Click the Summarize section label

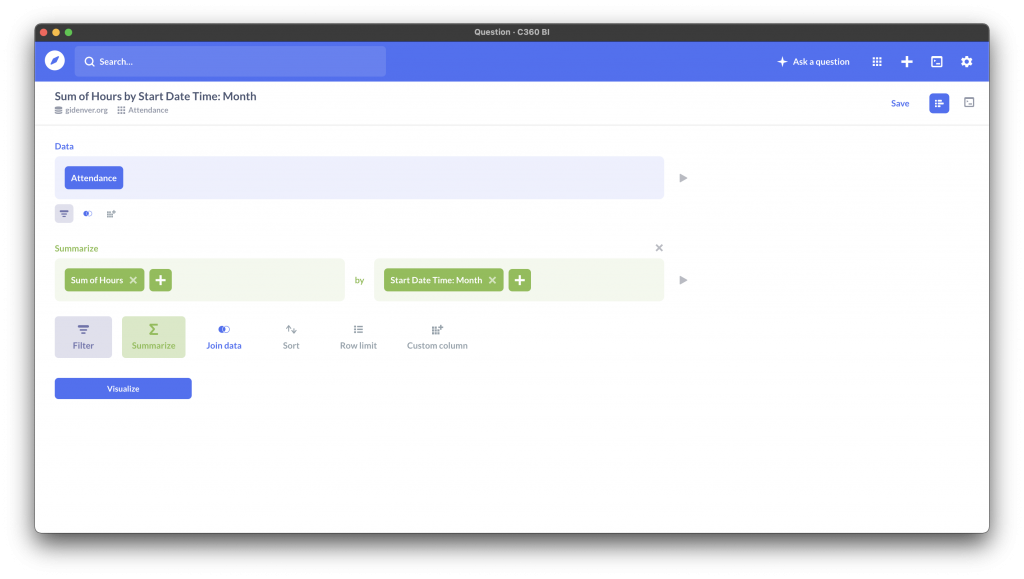76,248
